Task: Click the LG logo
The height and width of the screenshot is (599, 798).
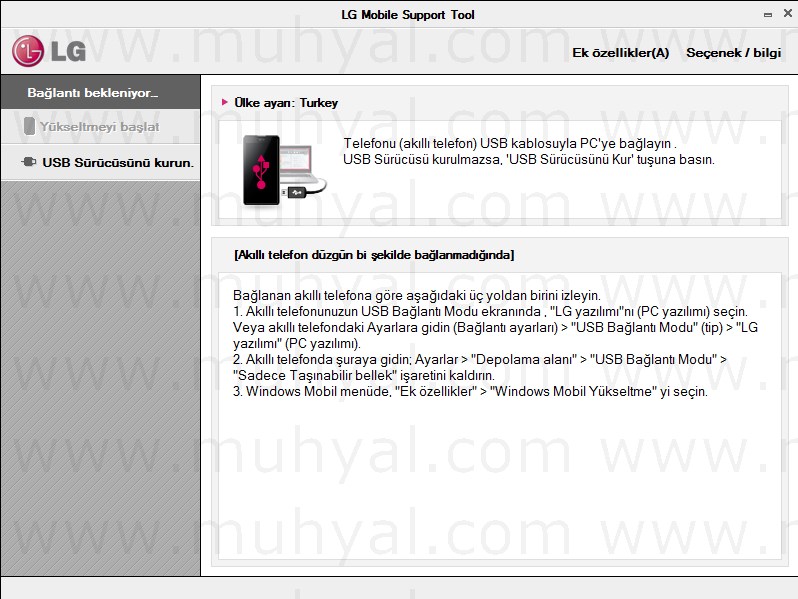Action: click(x=49, y=51)
